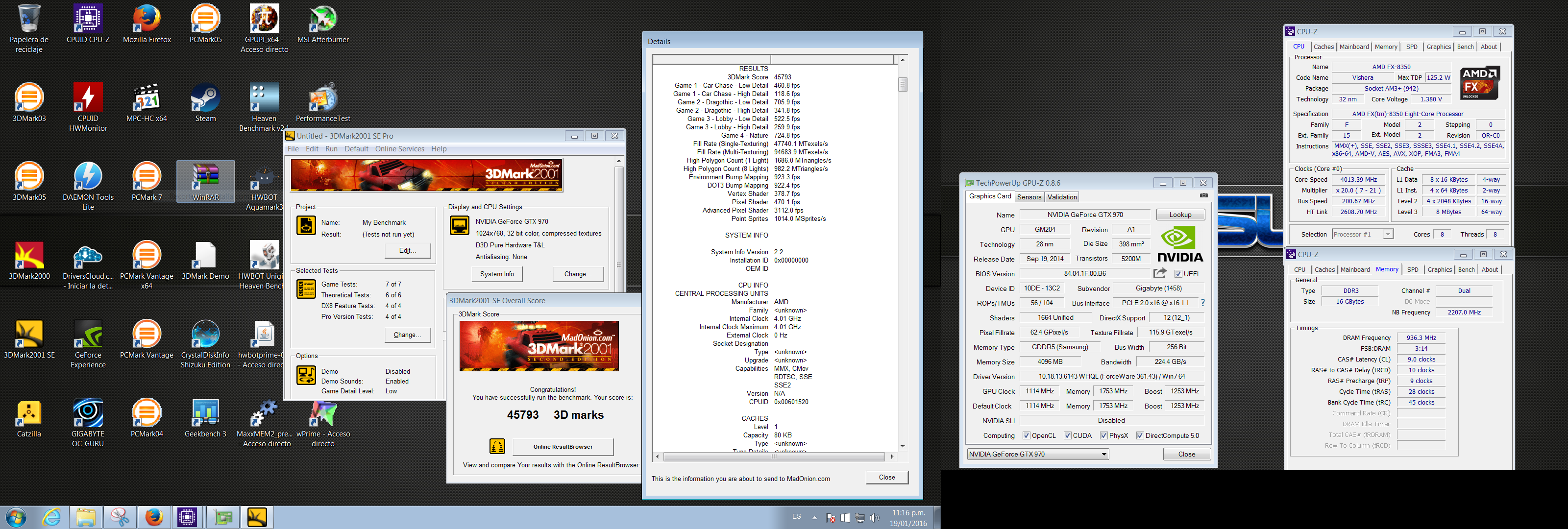This screenshot has width=1568, height=529.
Task: Launch CPUID CPU-Z desktop shortcut
Action: 88,23
